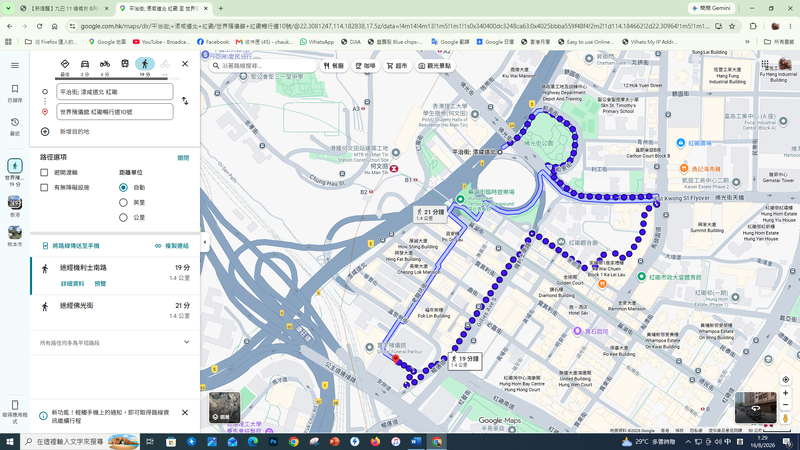Click 複製連結 copy link
800x450 pixels.
[172, 246]
